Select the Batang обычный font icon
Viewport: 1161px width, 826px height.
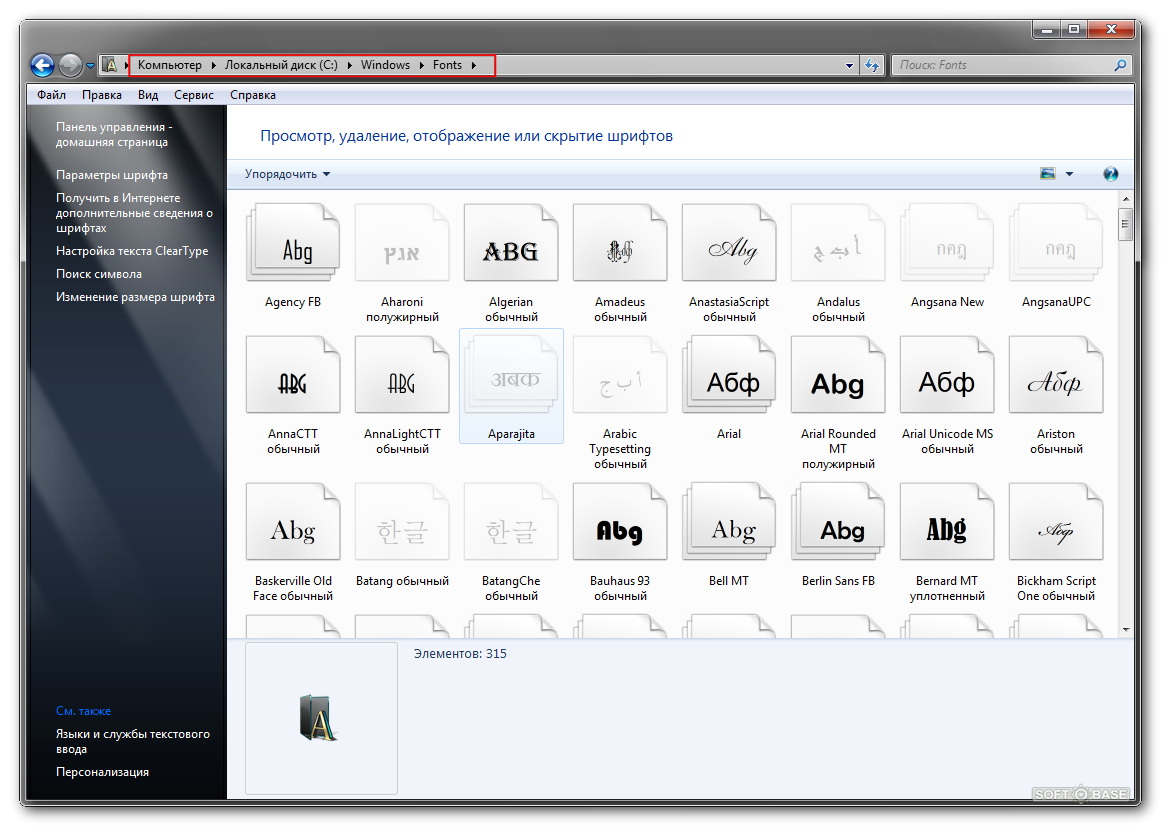[402, 522]
